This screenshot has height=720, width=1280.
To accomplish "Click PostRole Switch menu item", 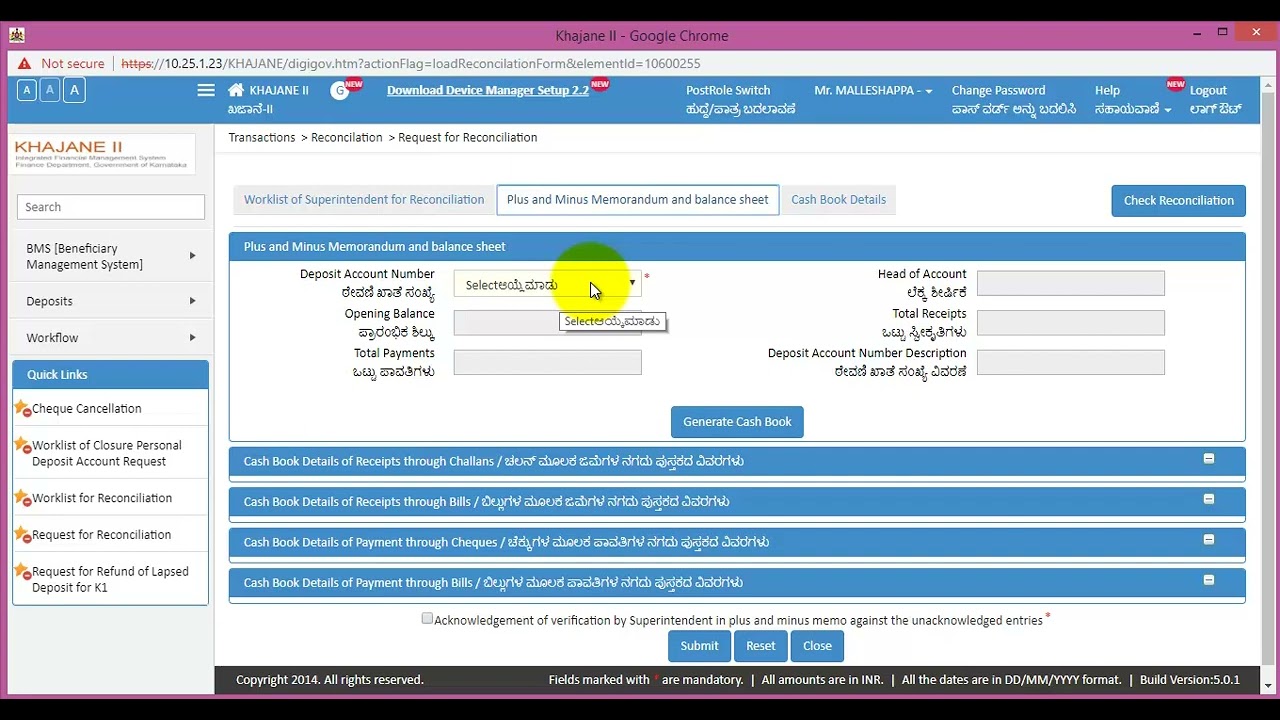I will tap(740, 100).
